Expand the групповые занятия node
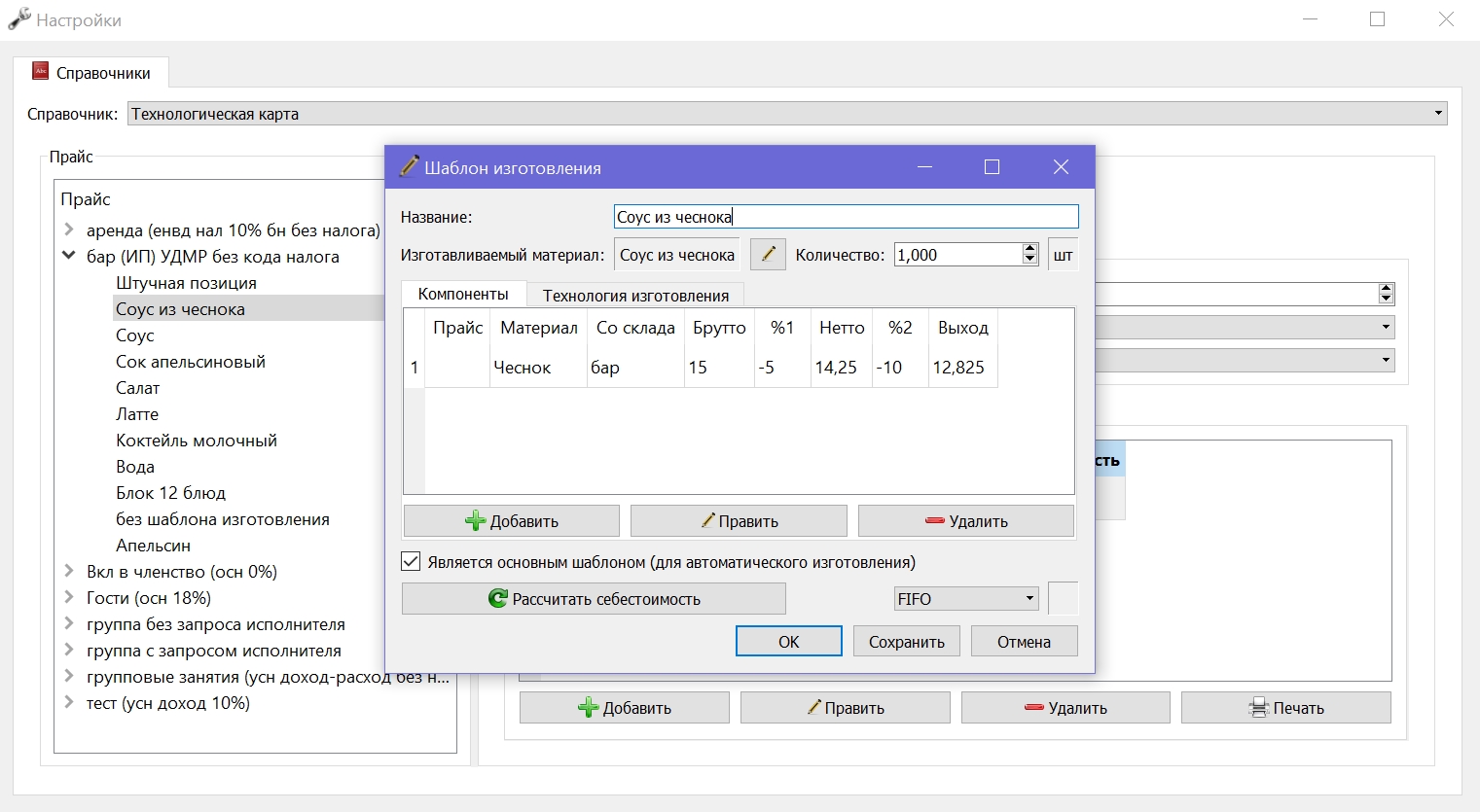This screenshot has width=1480, height=812. pos(69,676)
